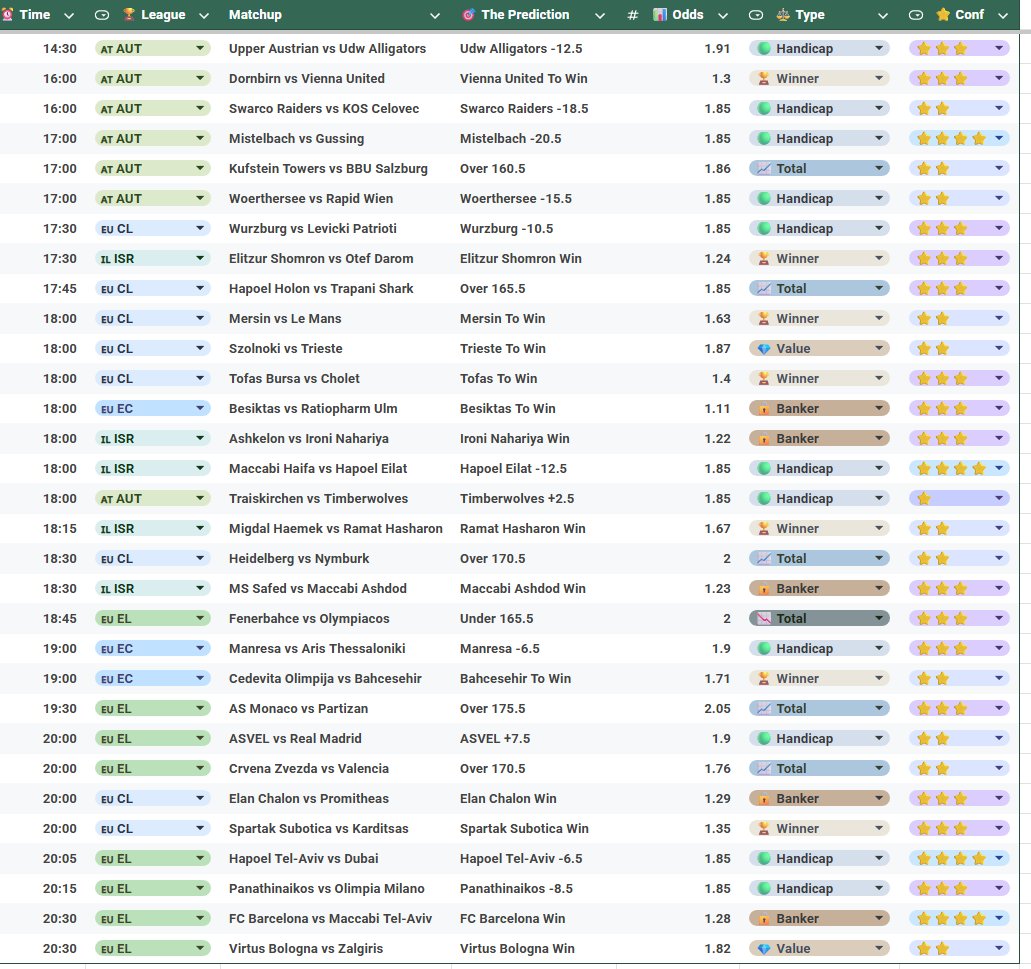
Task: Click the dropdown-type circle icon before Type header
Action: point(756,14)
